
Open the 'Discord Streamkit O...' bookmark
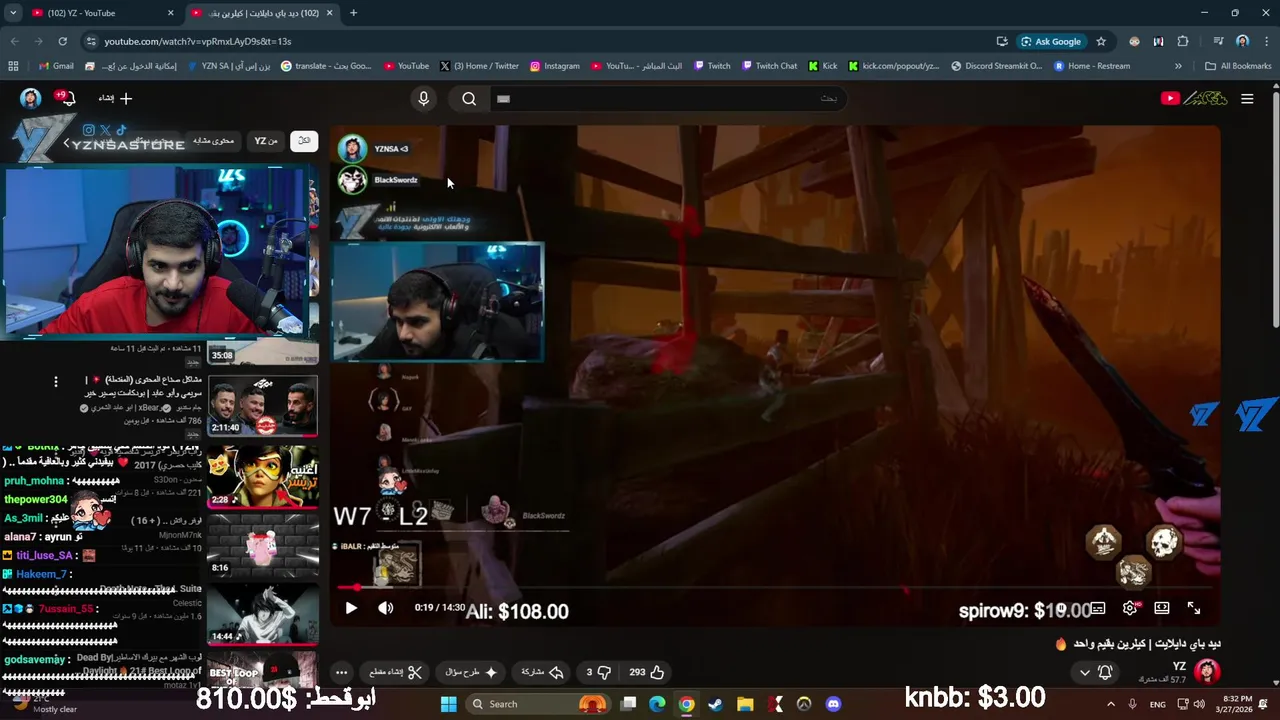tap(996, 66)
